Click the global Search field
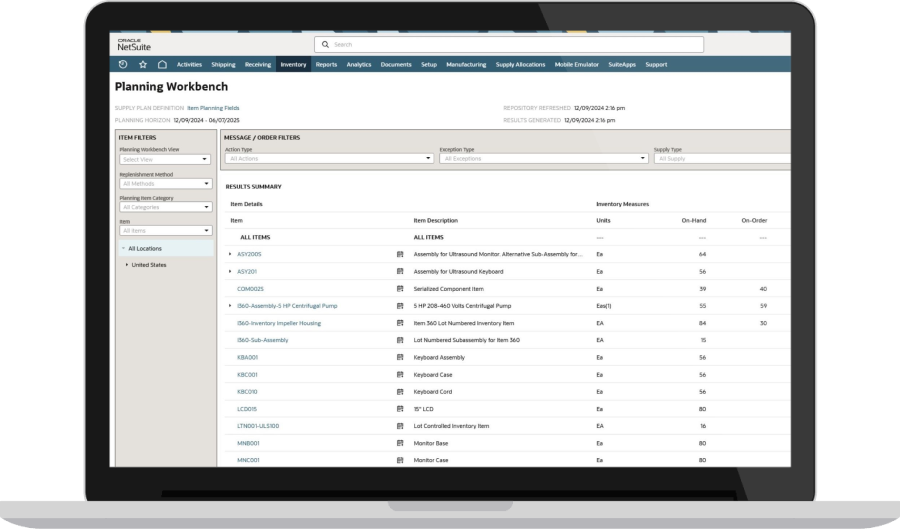Viewport: 900px width, 529px height. click(x=508, y=44)
